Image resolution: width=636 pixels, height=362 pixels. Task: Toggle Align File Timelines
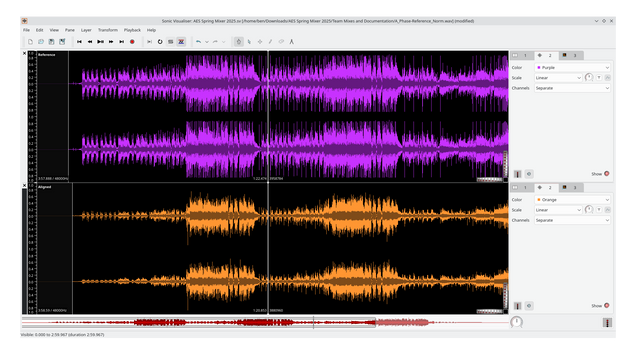[x=181, y=42]
